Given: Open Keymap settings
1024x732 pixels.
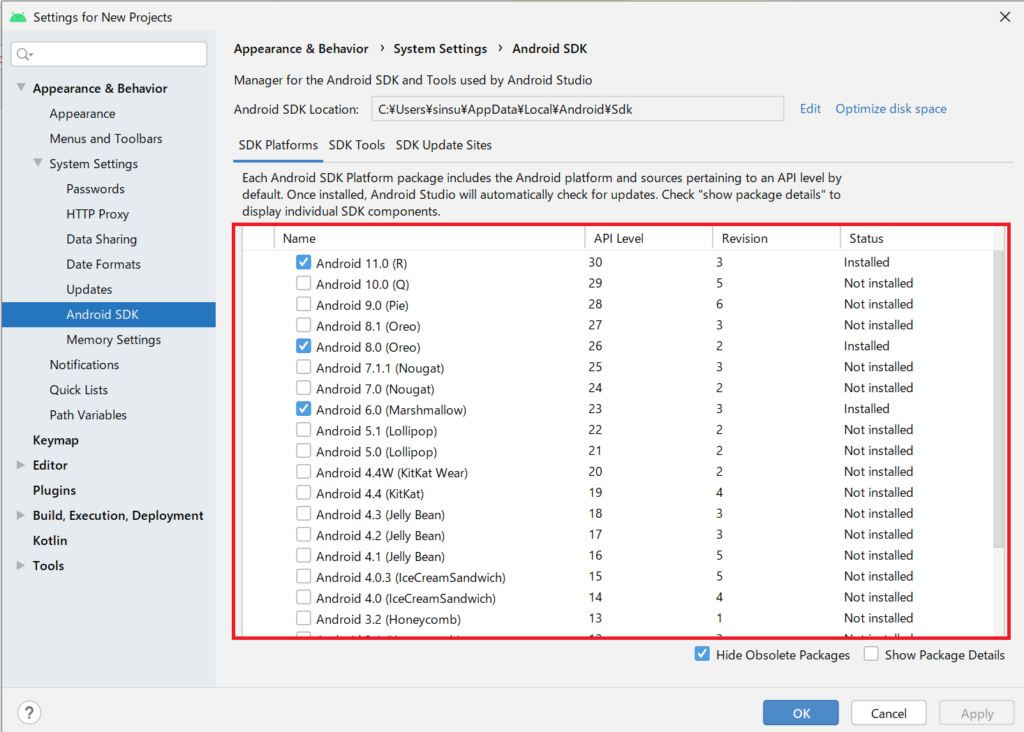Looking at the screenshot, I should coord(56,440).
